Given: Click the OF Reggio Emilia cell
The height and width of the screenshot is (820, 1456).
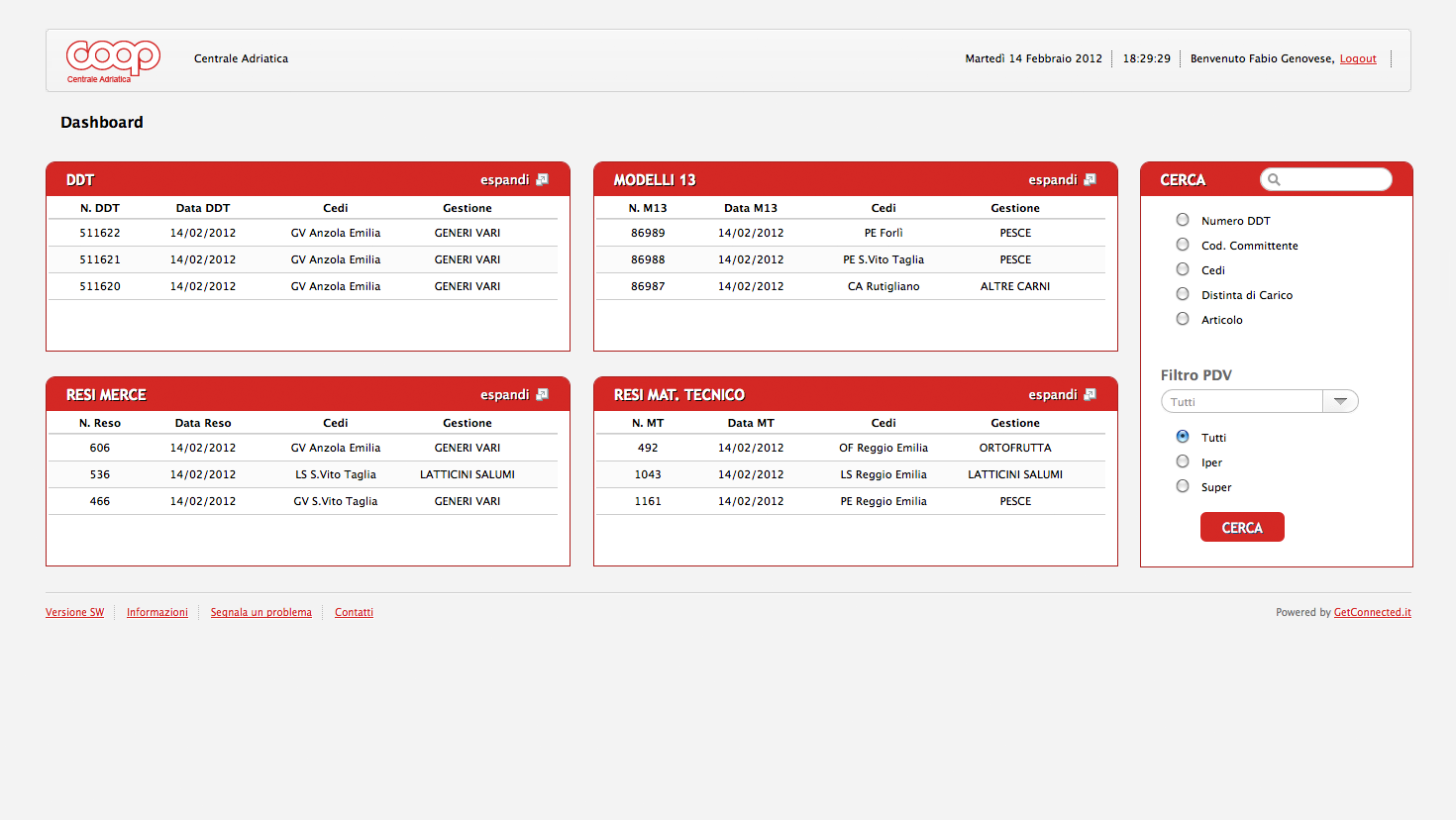Looking at the screenshot, I should coord(884,448).
